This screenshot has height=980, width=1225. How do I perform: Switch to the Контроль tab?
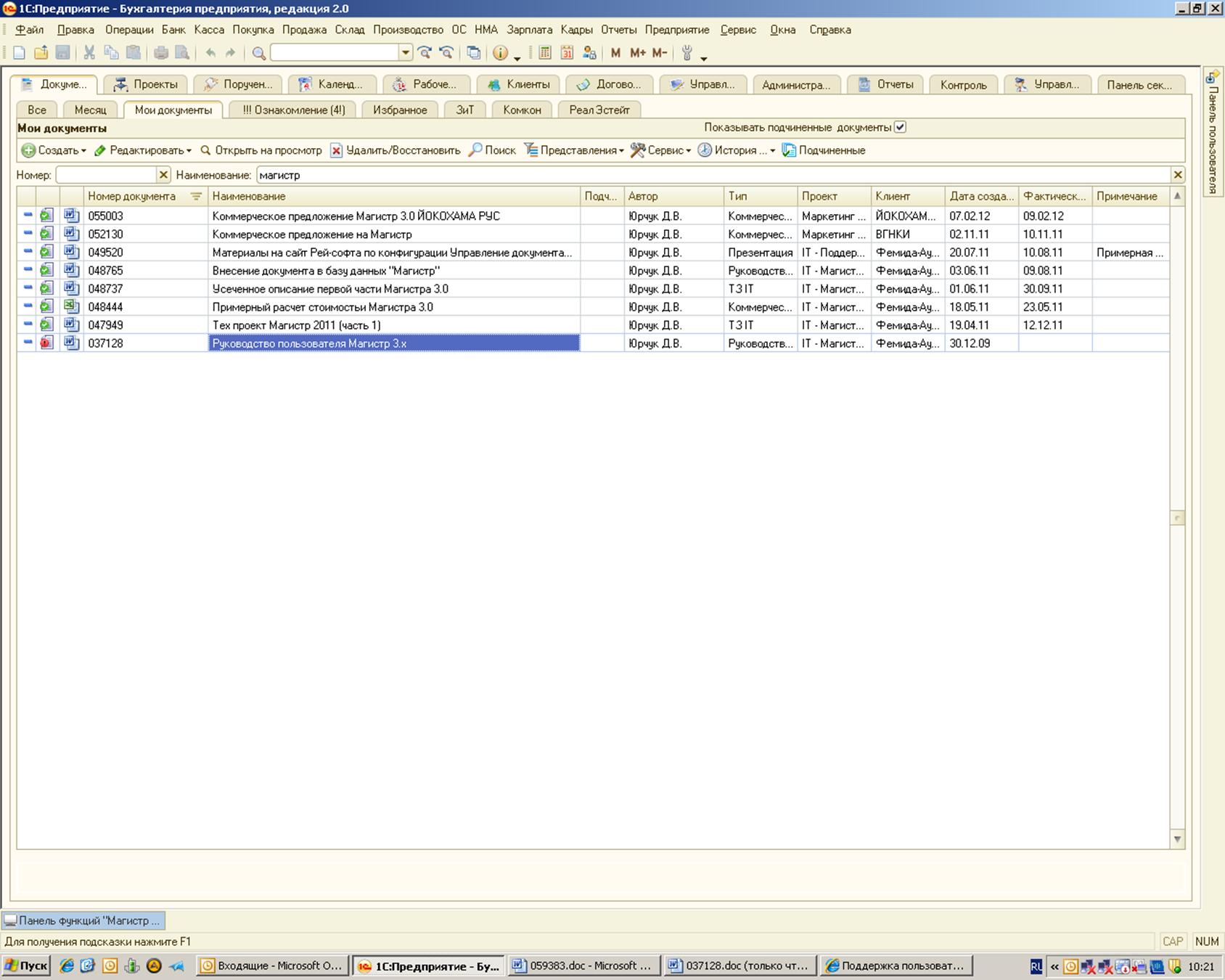coord(963,84)
